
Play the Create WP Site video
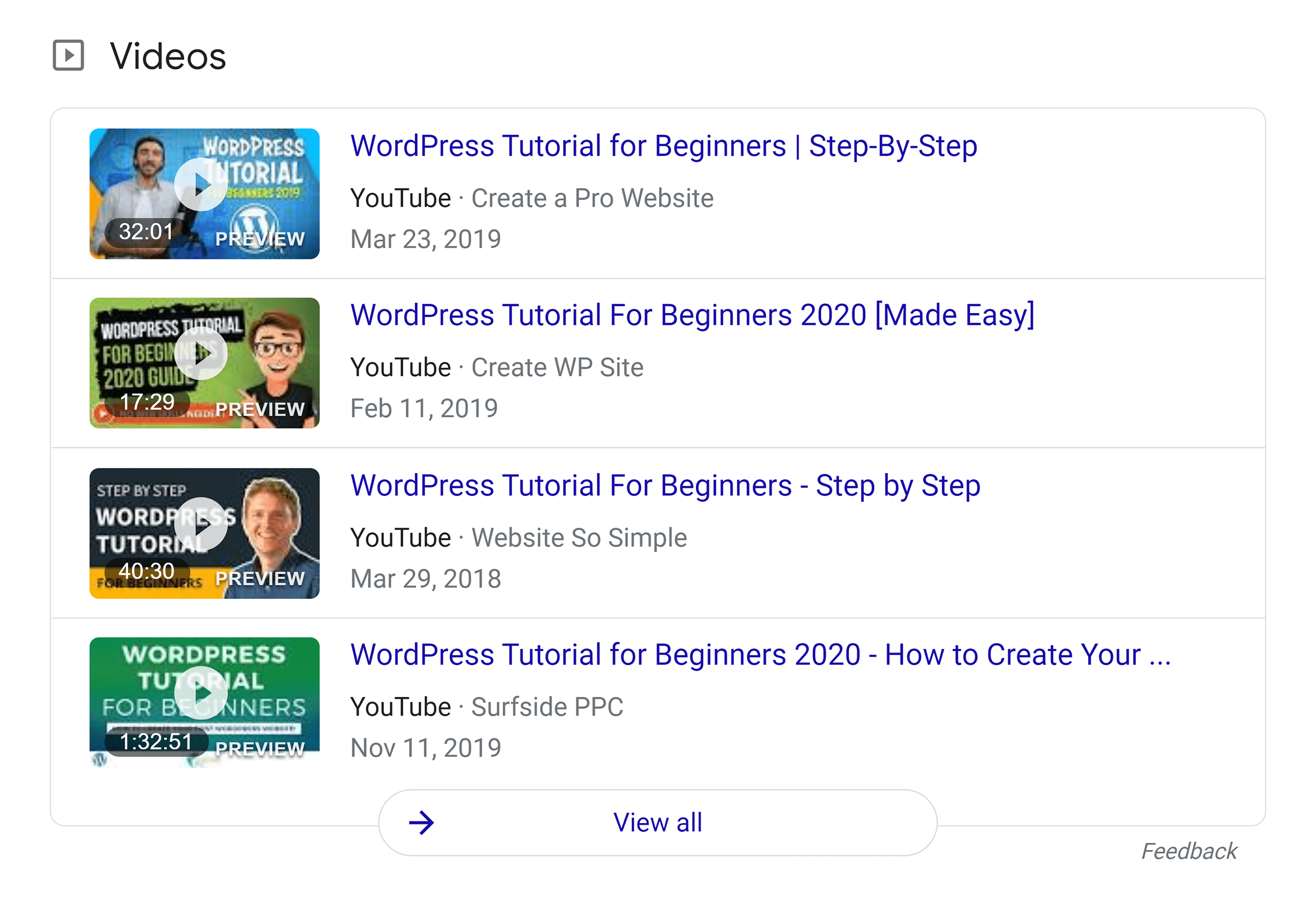[x=201, y=353]
